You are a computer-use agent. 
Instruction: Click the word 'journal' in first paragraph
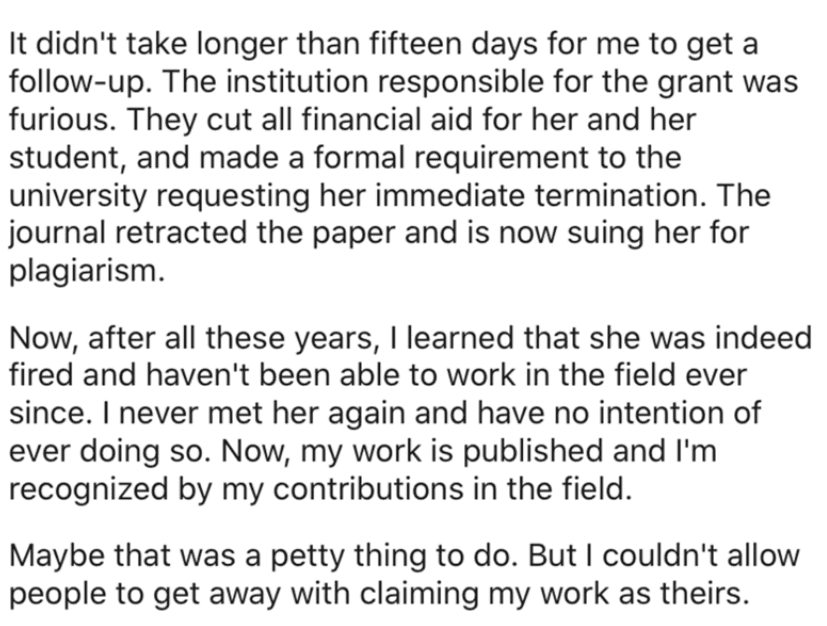(57, 235)
